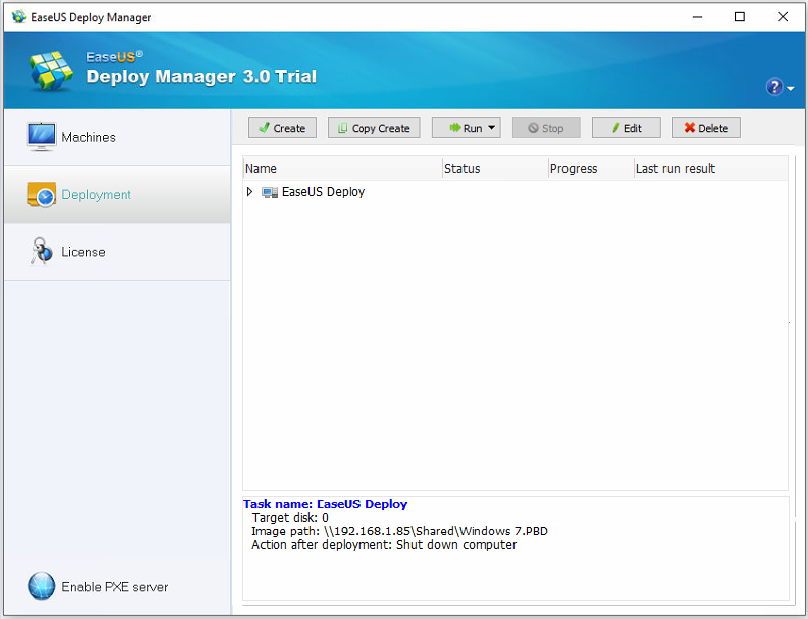This screenshot has height=619, width=808.
Task: Select the Deployment sidebar item
Action: click(117, 195)
